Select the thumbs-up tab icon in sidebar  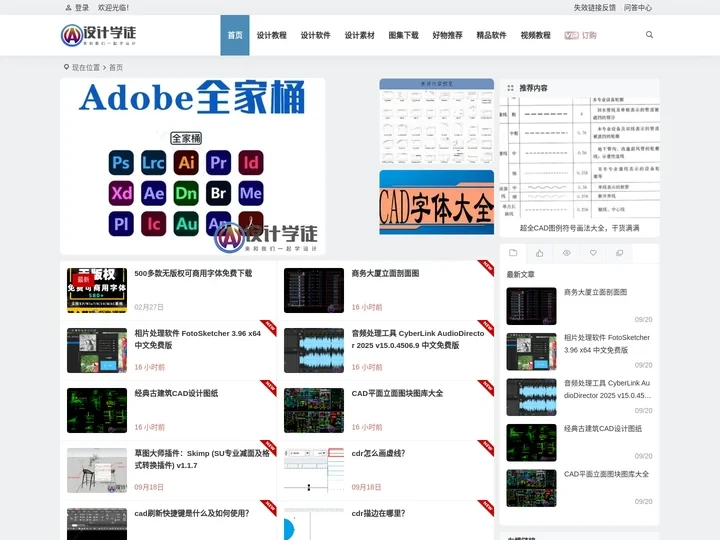click(x=540, y=253)
